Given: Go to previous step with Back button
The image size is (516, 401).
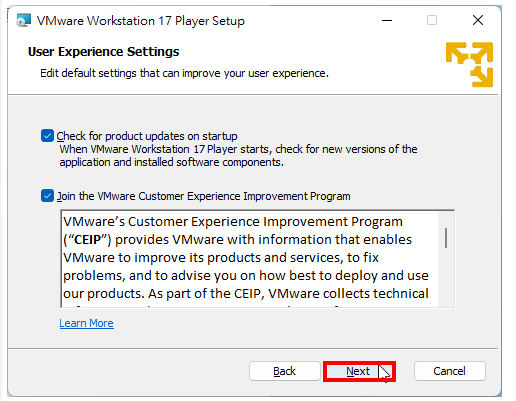Looking at the screenshot, I should point(284,371).
